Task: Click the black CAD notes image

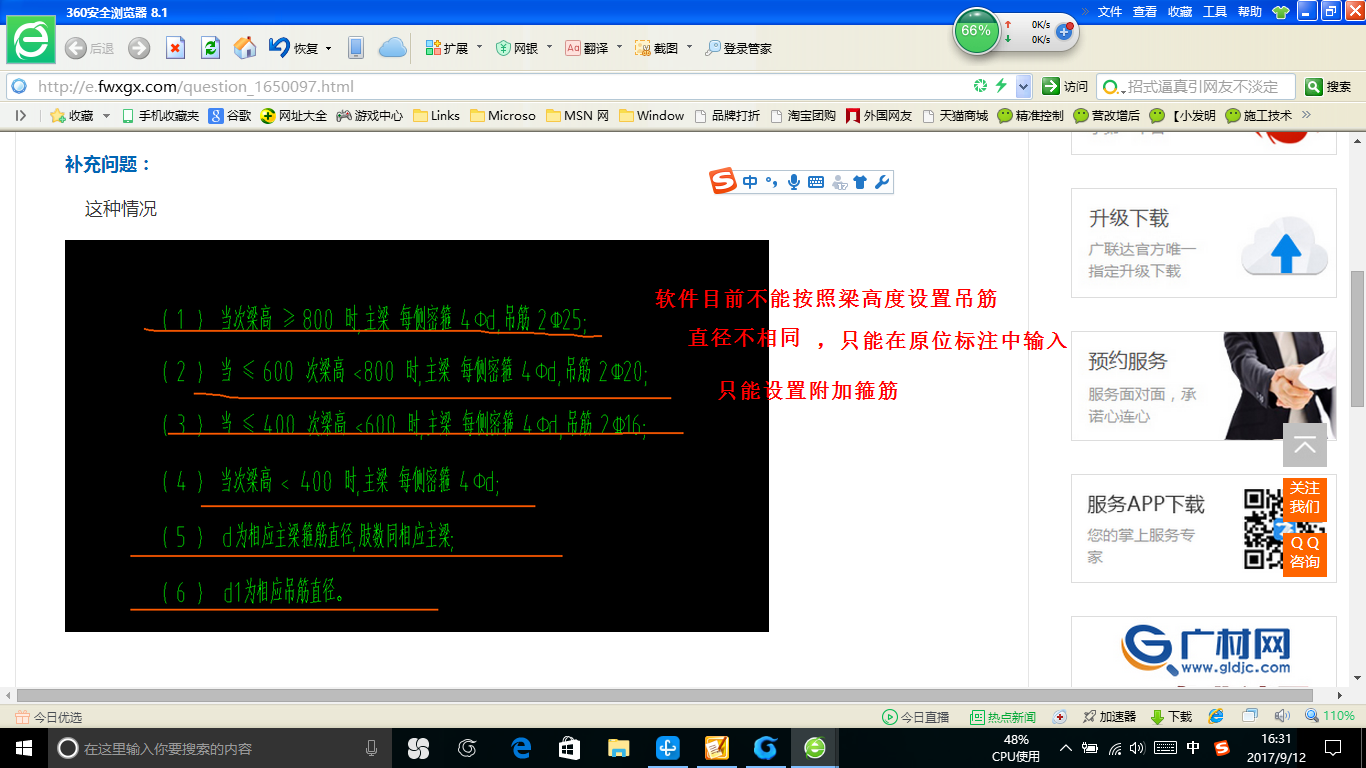Action: (x=417, y=436)
